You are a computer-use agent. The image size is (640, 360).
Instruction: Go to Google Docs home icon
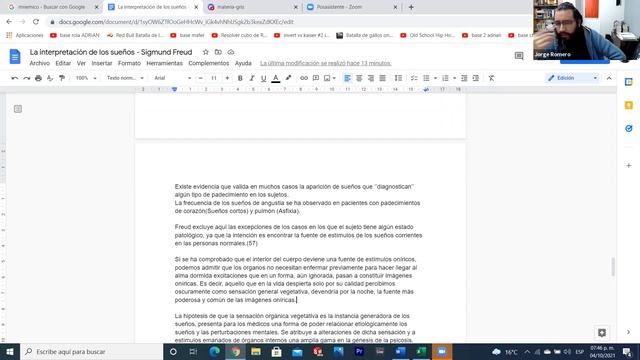click(x=15, y=56)
